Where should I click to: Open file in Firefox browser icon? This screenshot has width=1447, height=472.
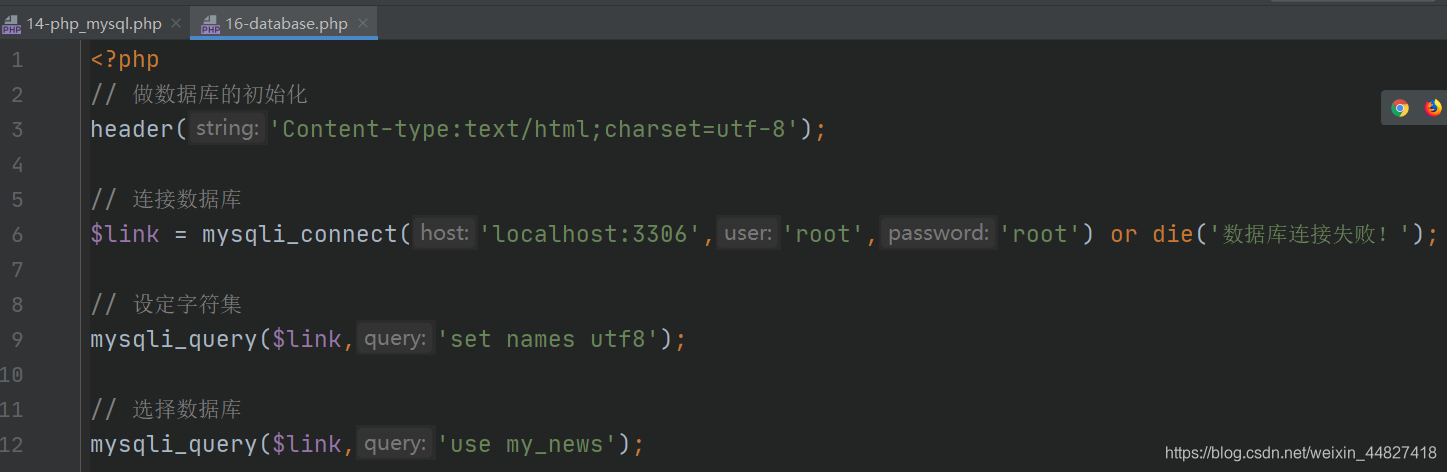[x=1433, y=108]
